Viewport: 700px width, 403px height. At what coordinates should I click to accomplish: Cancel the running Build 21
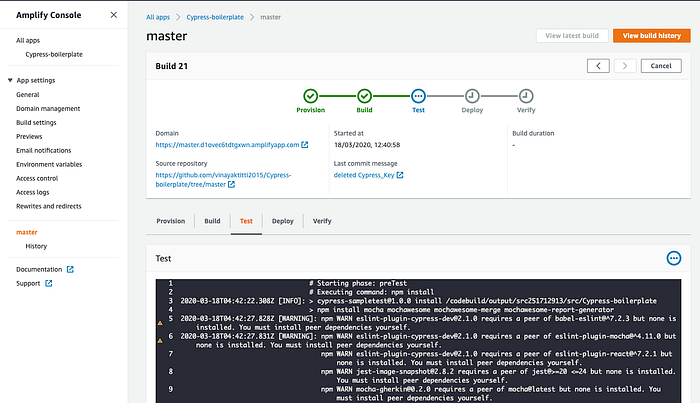pos(661,66)
